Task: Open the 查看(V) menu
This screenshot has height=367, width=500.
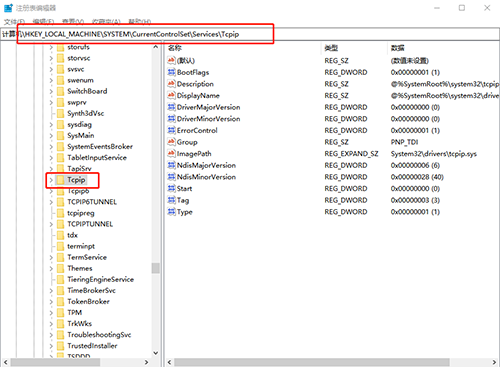Action: tap(73, 22)
